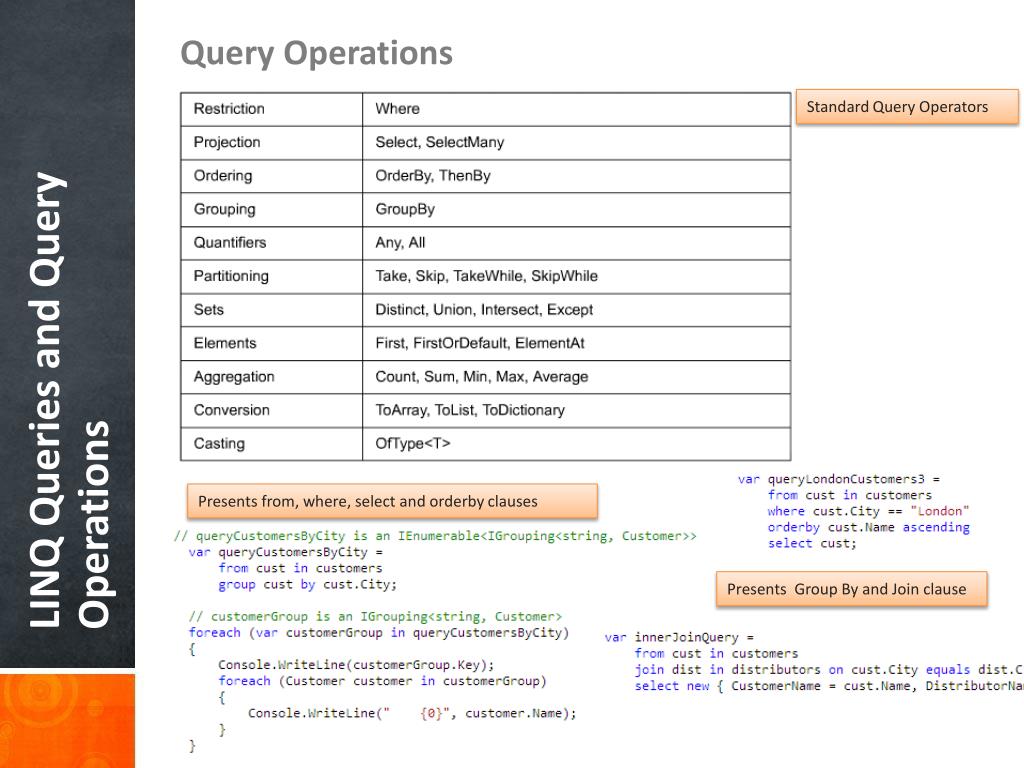
Task: Click 'var innerJoinQuery =' code line
Action: 679,637
